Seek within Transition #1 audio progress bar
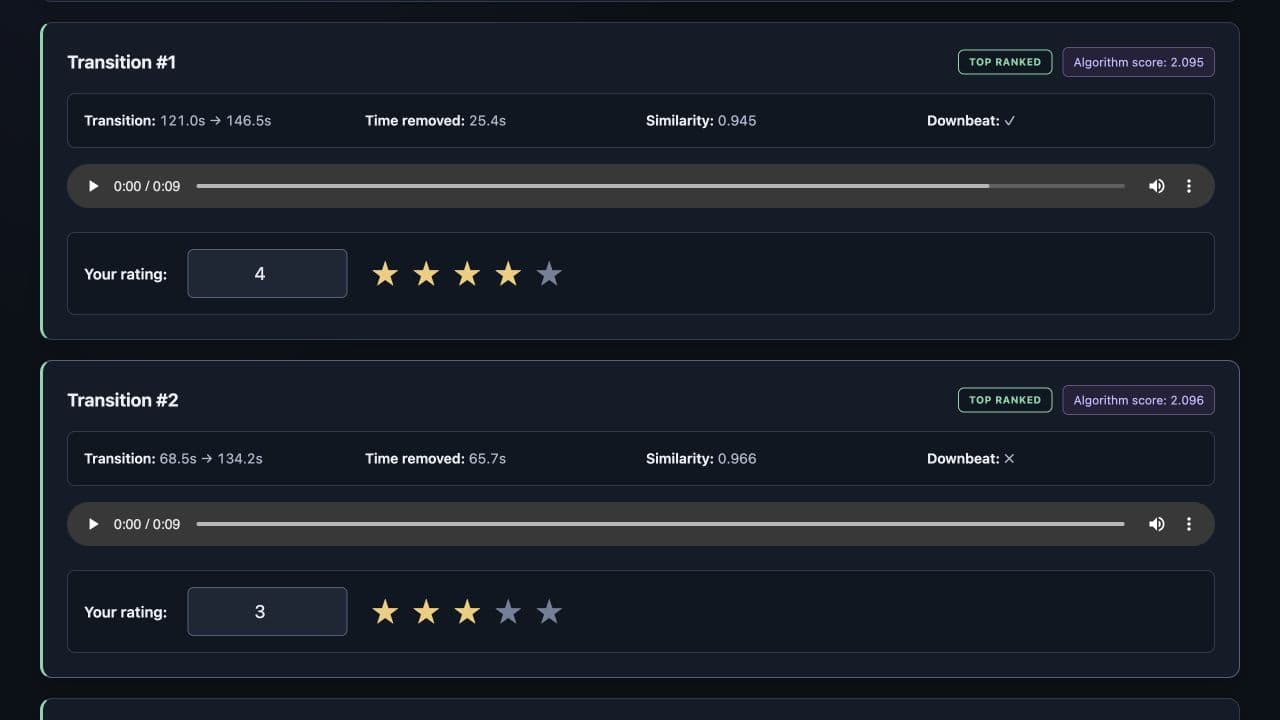This screenshot has width=1280, height=720. pyautogui.click(x=661, y=186)
